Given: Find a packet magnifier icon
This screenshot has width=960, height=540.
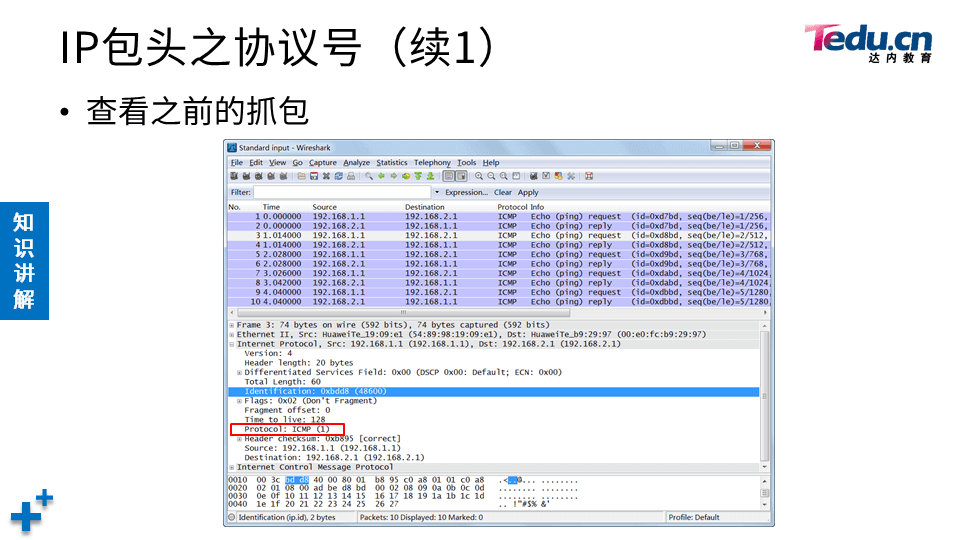Looking at the screenshot, I should (369, 176).
